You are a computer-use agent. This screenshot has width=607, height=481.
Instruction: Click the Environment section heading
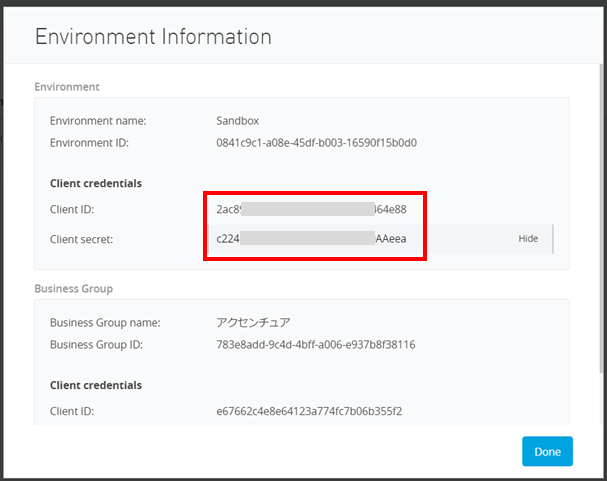coord(67,87)
